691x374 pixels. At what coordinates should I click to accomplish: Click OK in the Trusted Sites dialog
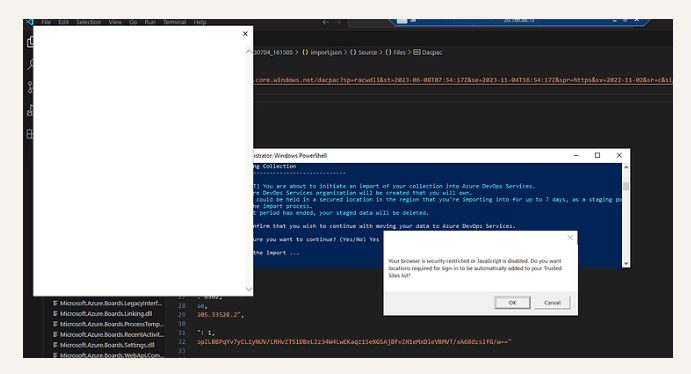pyautogui.click(x=513, y=303)
